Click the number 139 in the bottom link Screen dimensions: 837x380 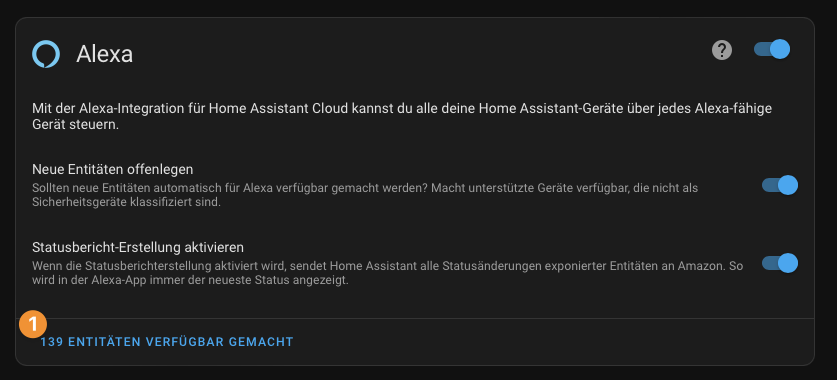click(x=52, y=342)
